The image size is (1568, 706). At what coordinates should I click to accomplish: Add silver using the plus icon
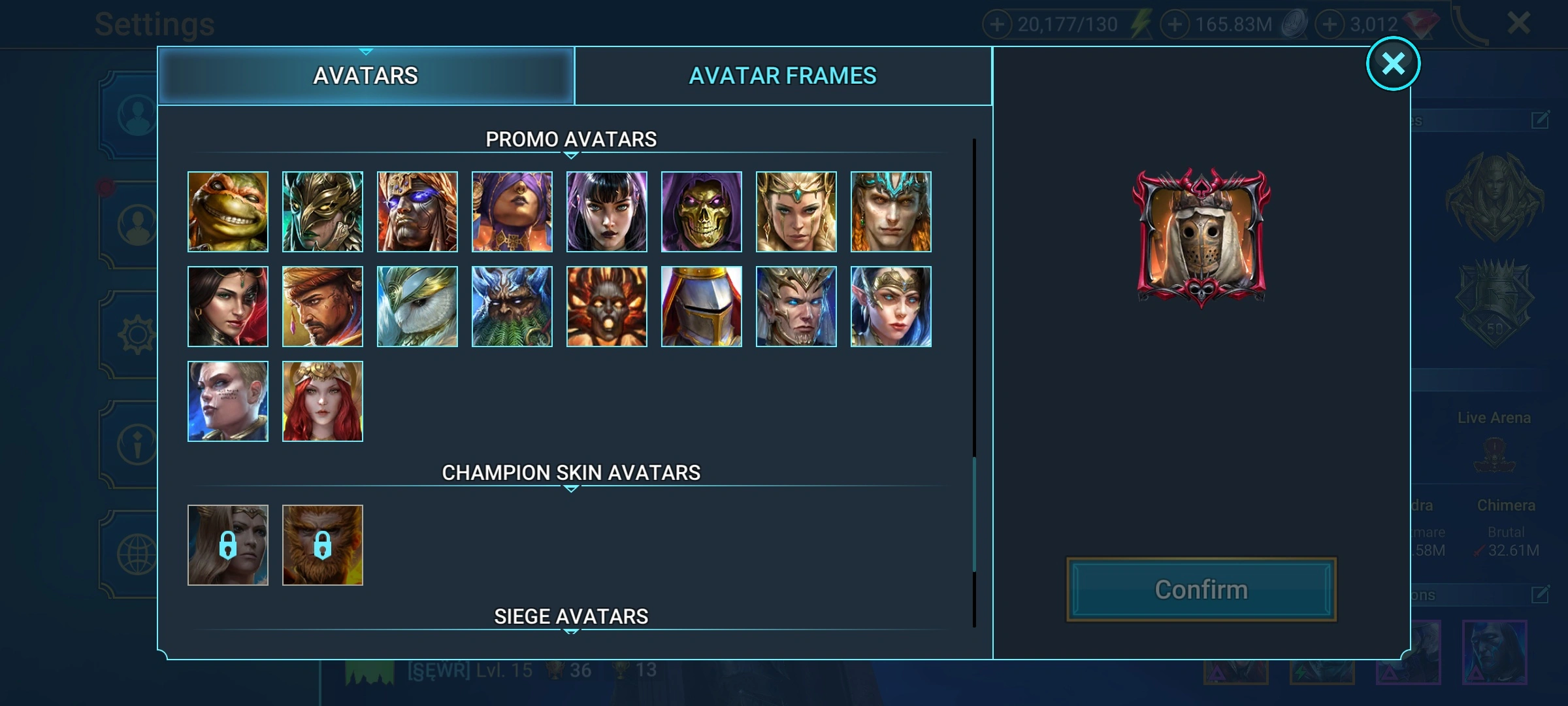(x=1175, y=25)
